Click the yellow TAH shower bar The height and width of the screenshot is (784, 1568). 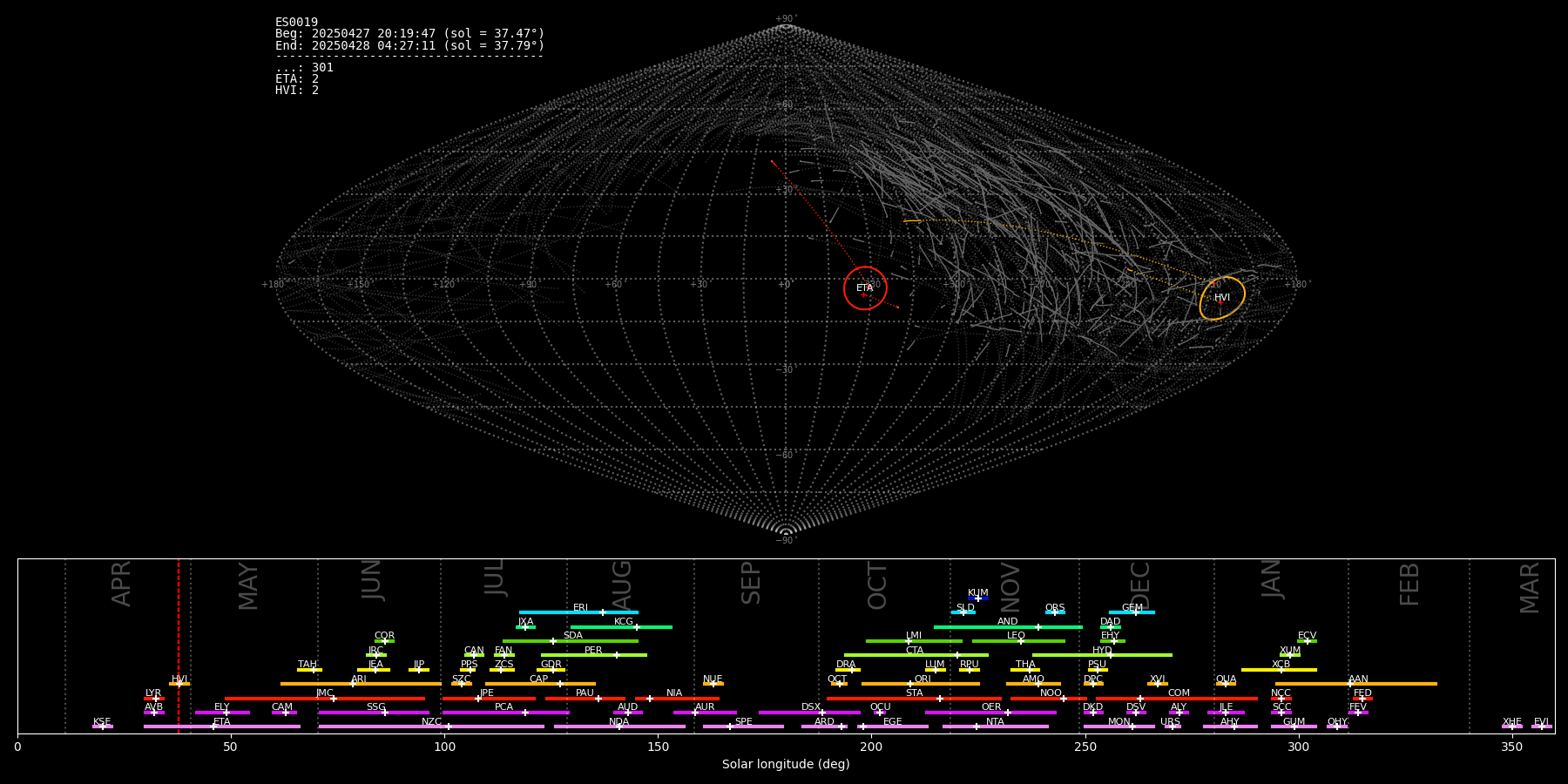point(309,670)
